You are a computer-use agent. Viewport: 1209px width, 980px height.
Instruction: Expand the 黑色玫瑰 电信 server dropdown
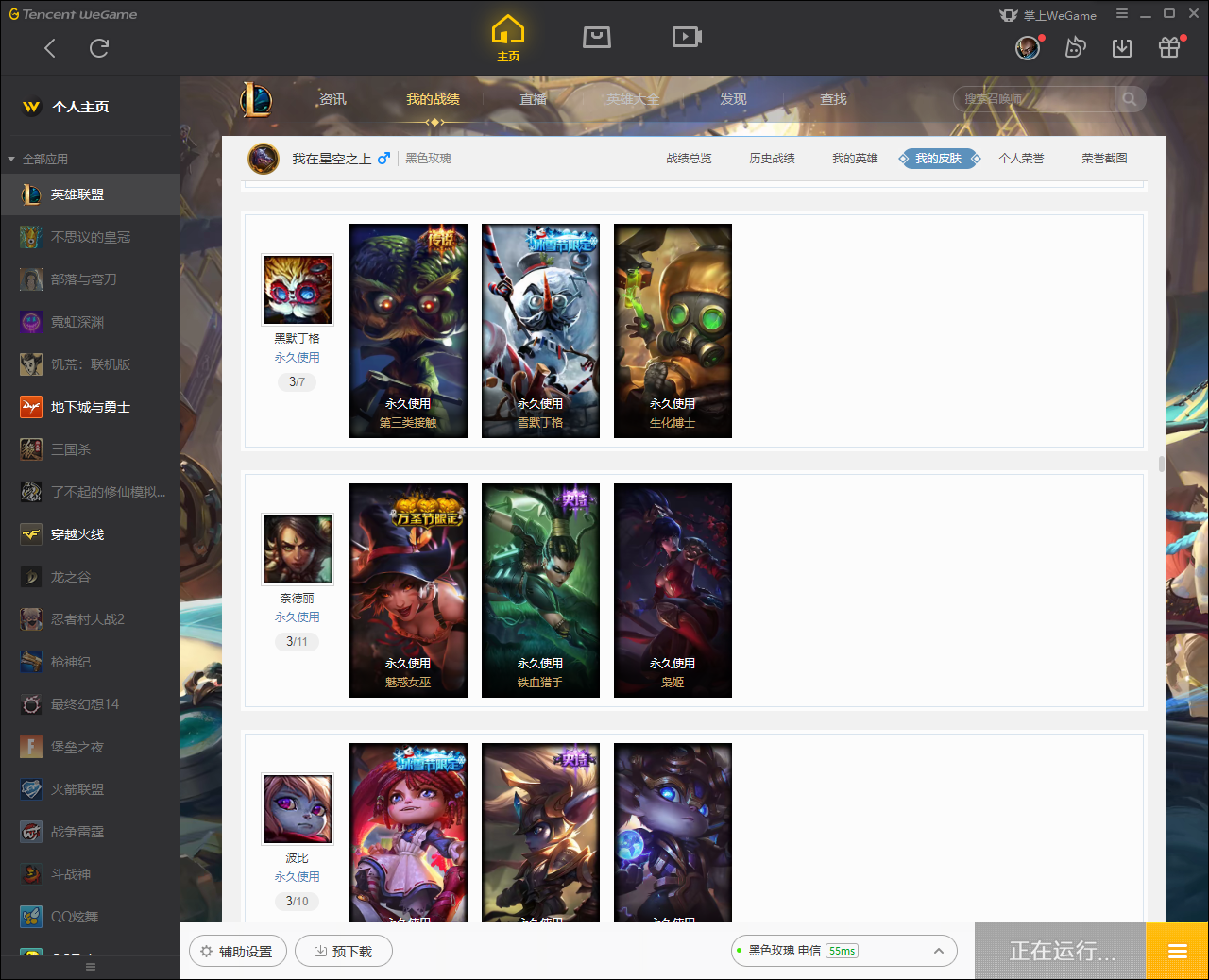844,951
